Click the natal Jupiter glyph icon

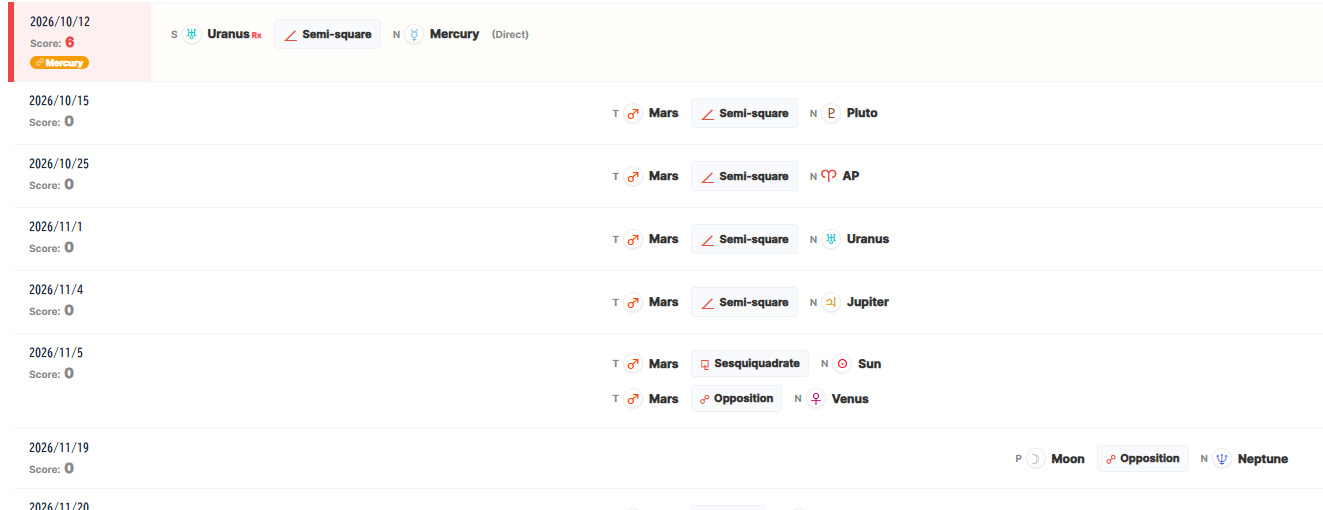click(x=831, y=302)
